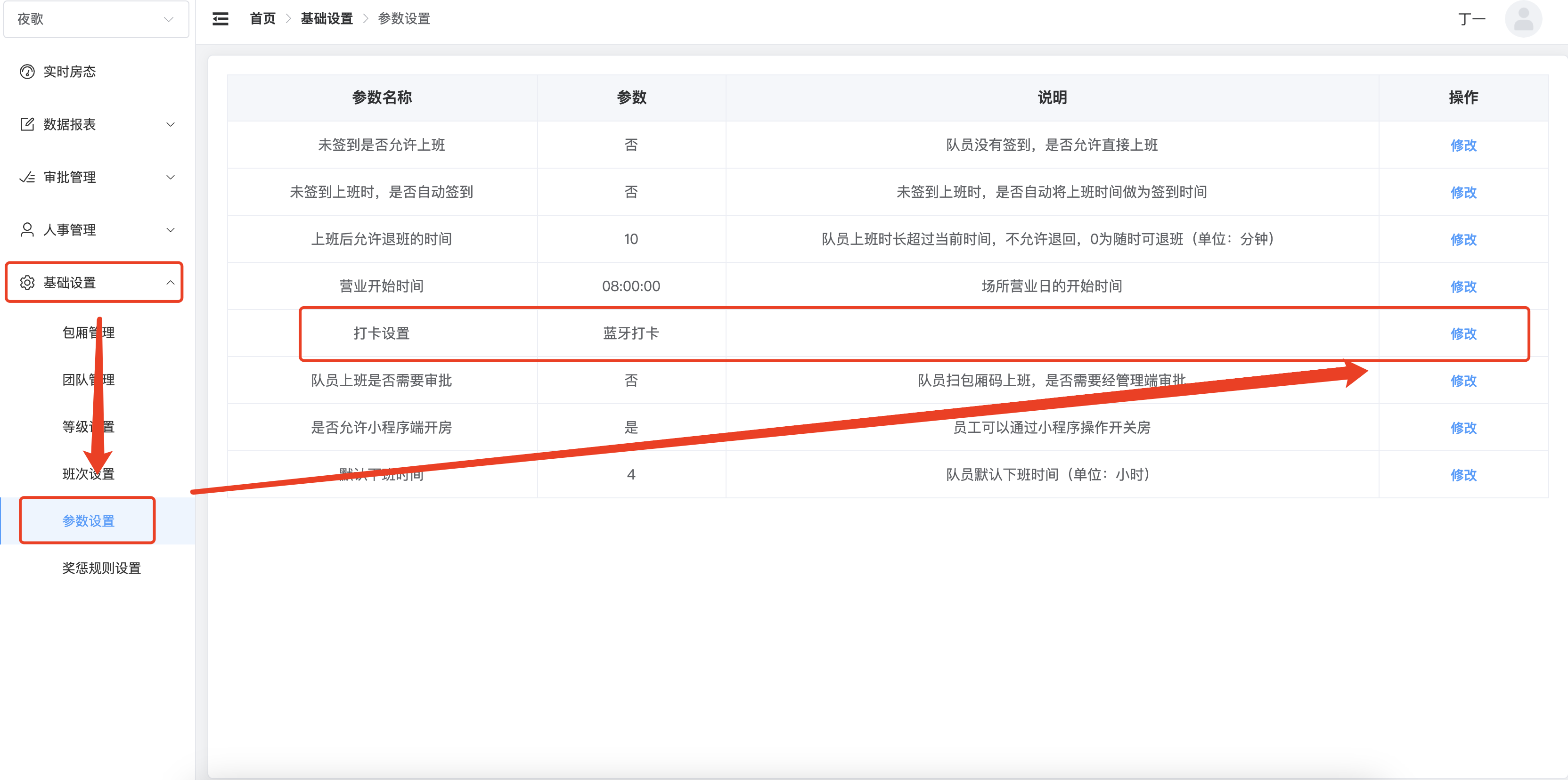
Task: Expand the 人事管理 menu chevron
Action: (171, 230)
